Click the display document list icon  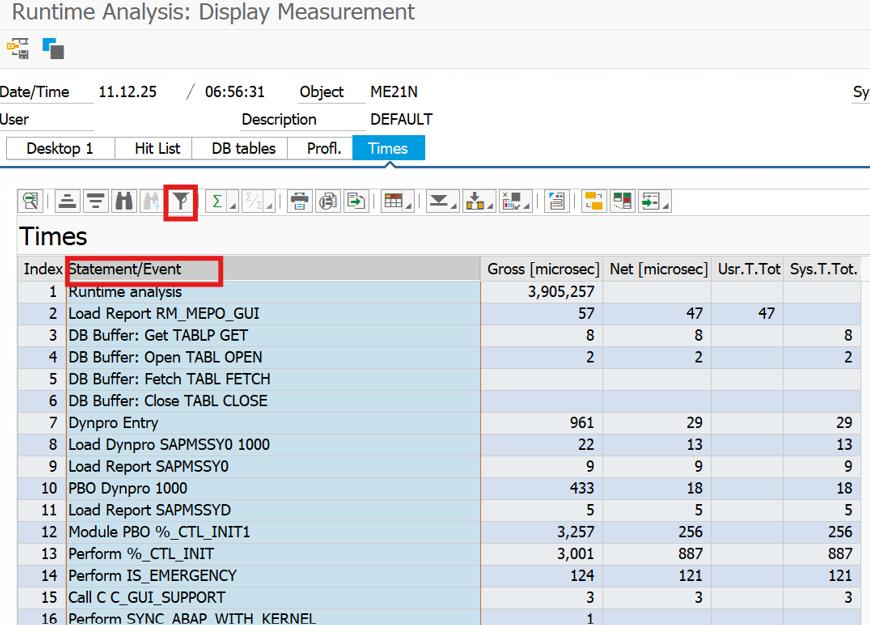(x=557, y=201)
